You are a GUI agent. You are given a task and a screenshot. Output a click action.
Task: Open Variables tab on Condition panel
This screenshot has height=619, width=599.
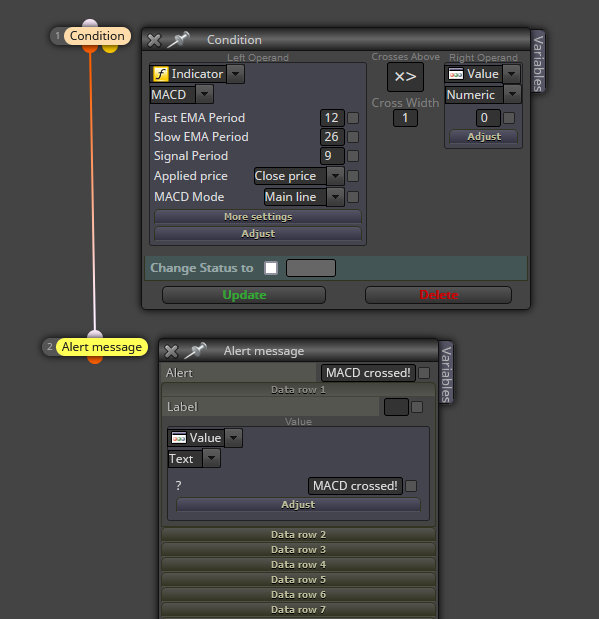538,62
